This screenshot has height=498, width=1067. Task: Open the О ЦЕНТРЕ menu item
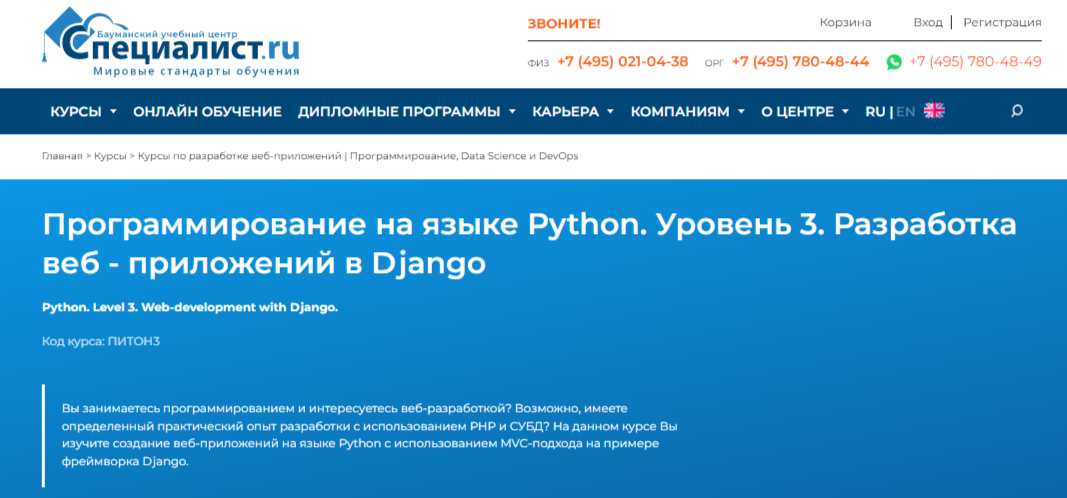(798, 112)
